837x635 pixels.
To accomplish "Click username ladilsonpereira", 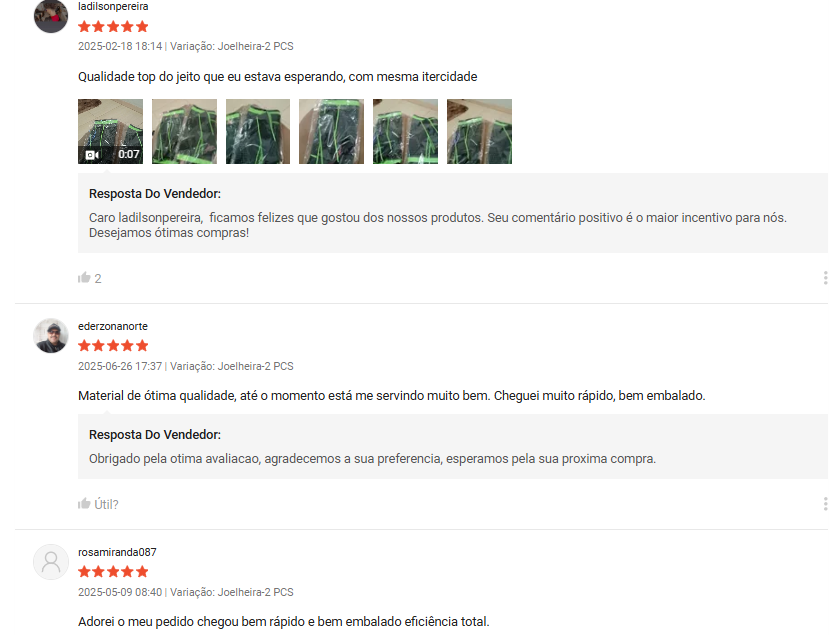I will click(113, 6).
